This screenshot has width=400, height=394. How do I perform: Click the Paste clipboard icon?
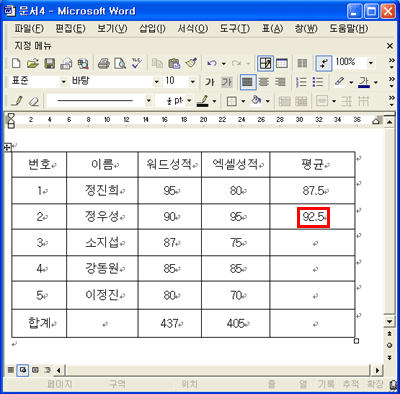(x=174, y=63)
